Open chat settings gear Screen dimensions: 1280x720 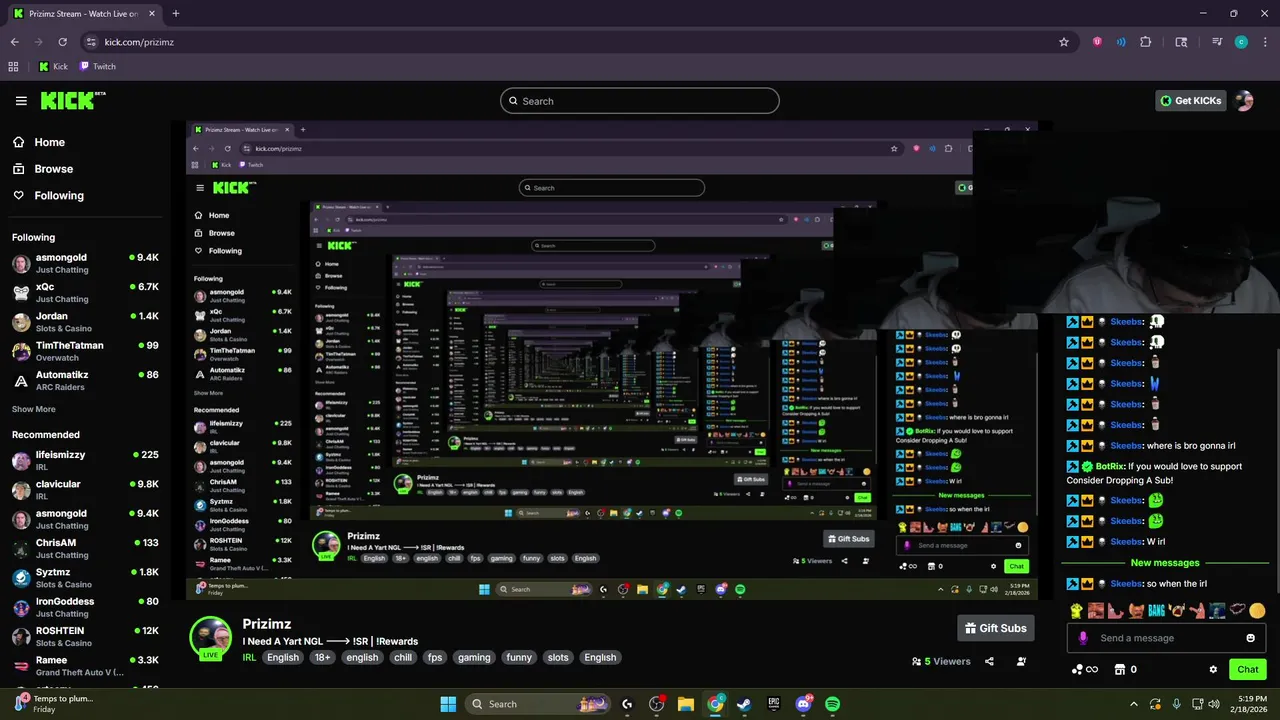[1213, 669]
